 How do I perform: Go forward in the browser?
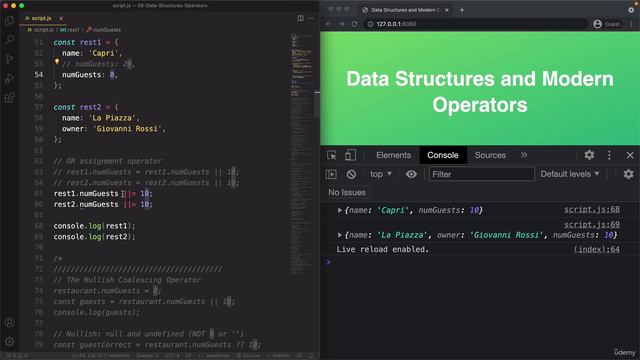(342, 24)
